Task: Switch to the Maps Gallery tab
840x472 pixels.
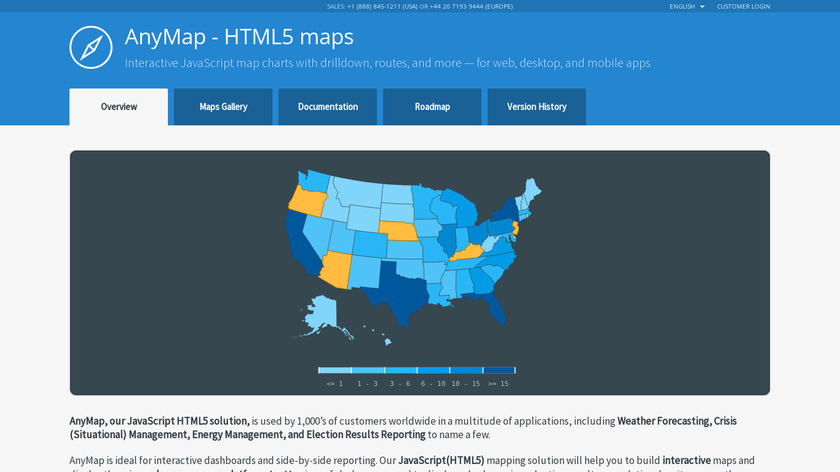Action: point(223,107)
